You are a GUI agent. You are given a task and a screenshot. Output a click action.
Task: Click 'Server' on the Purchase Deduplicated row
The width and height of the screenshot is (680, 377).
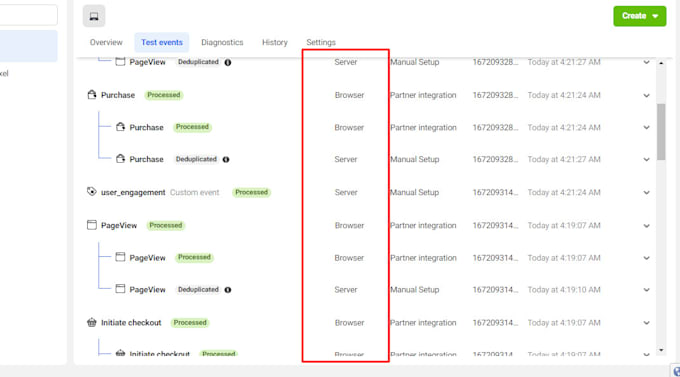click(x=346, y=159)
